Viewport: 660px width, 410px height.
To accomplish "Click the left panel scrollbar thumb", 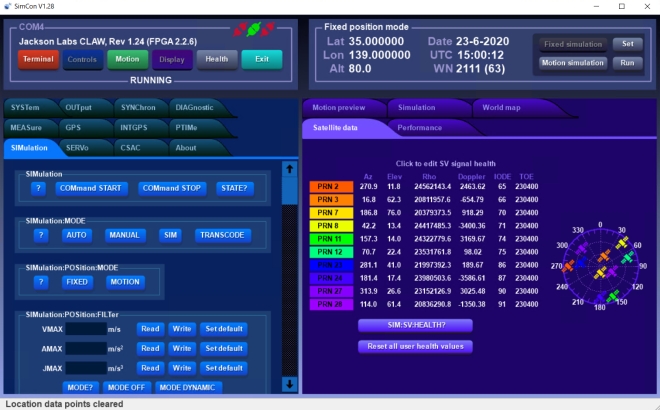I will (x=290, y=192).
